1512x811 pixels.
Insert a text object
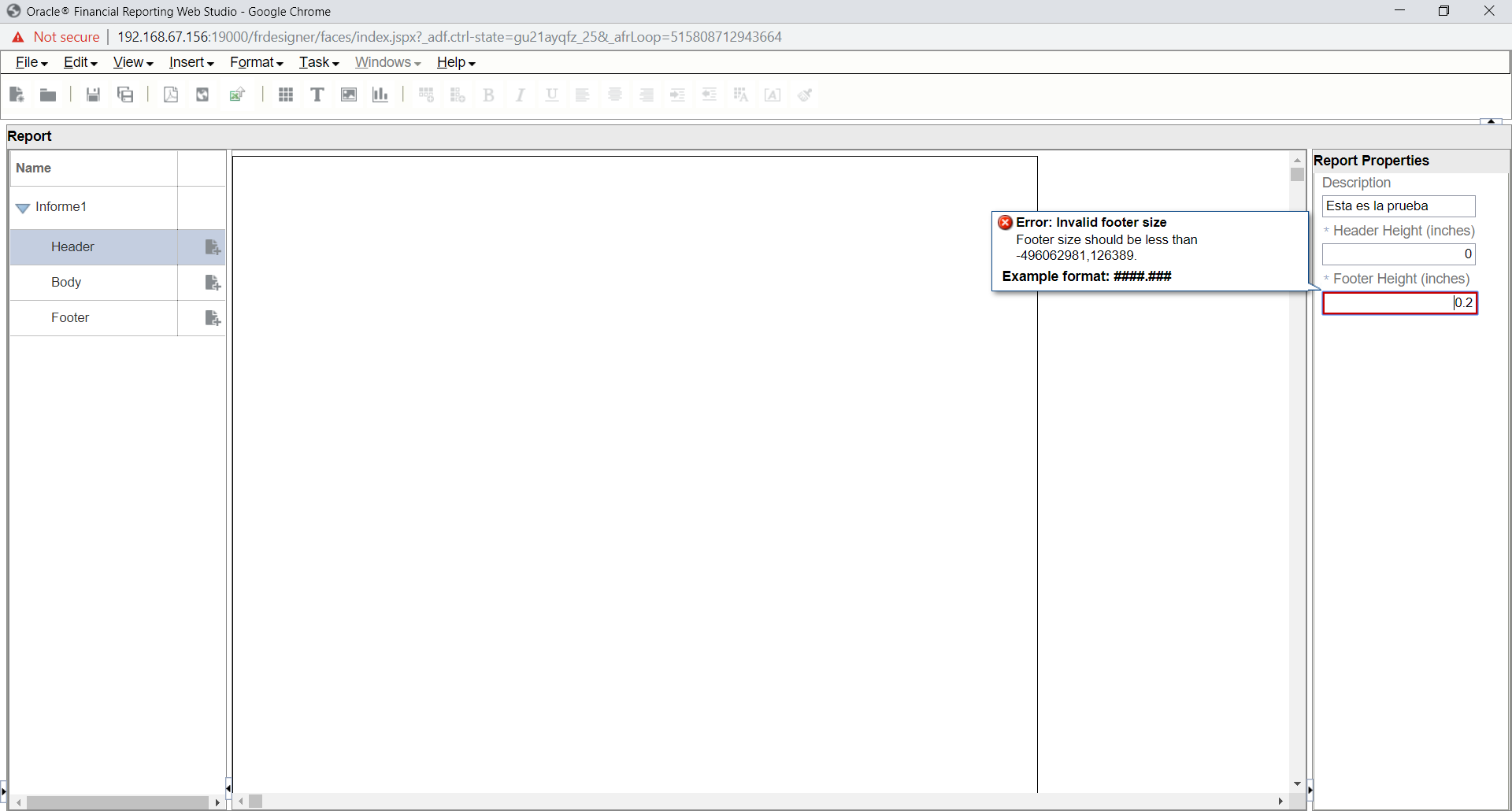[317, 94]
